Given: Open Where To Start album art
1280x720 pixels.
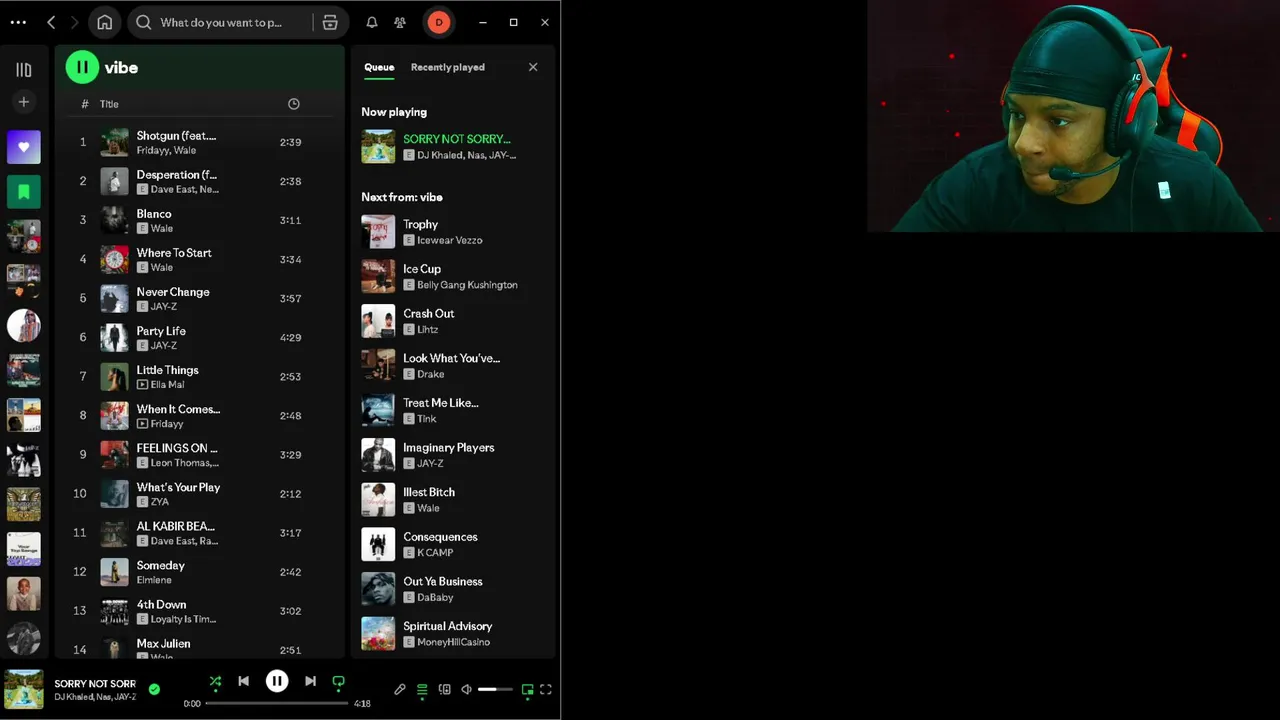Looking at the screenshot, I should [114, 260].
